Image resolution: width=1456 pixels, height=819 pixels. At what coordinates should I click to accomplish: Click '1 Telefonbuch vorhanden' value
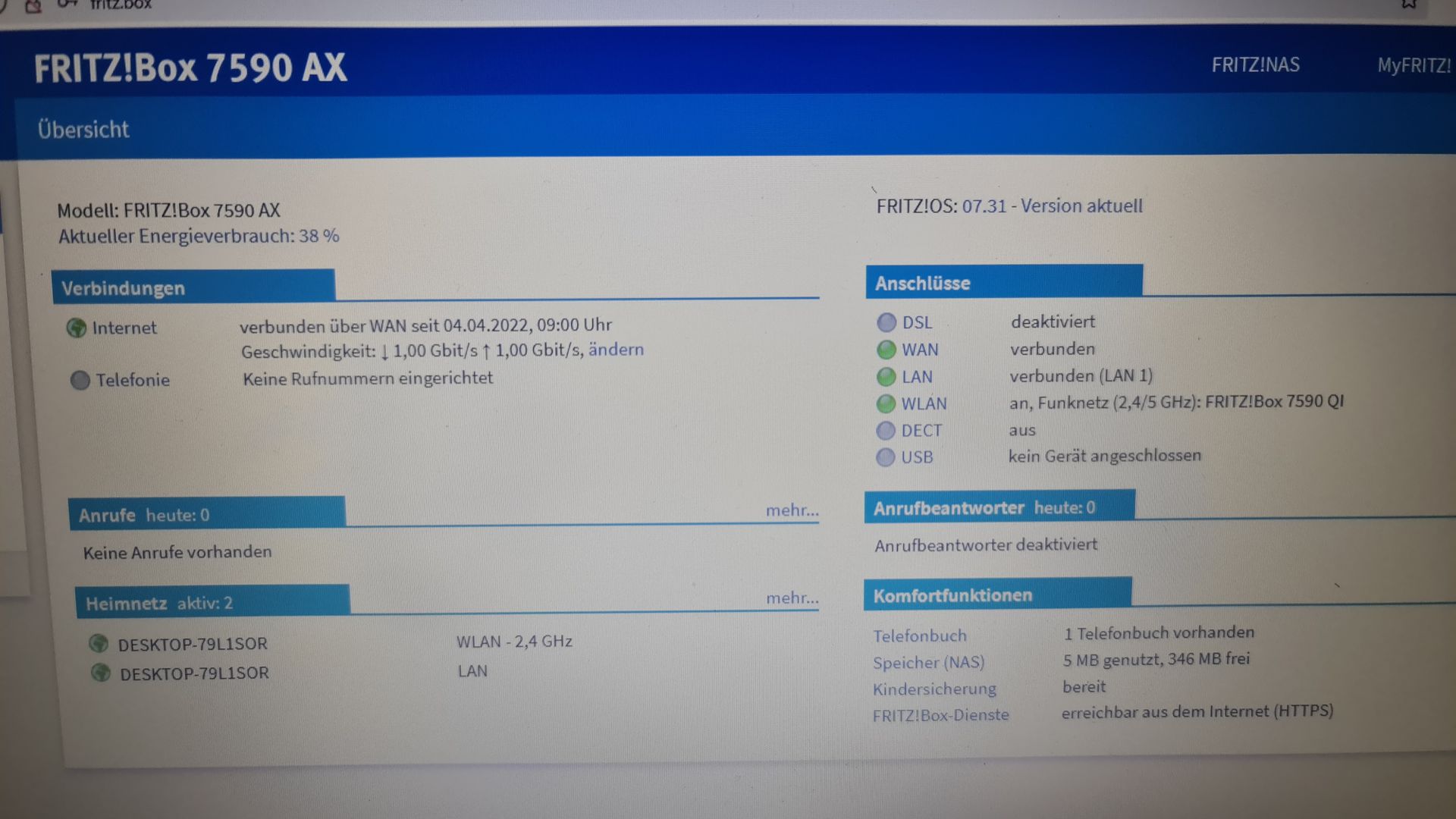(1159, 633)
